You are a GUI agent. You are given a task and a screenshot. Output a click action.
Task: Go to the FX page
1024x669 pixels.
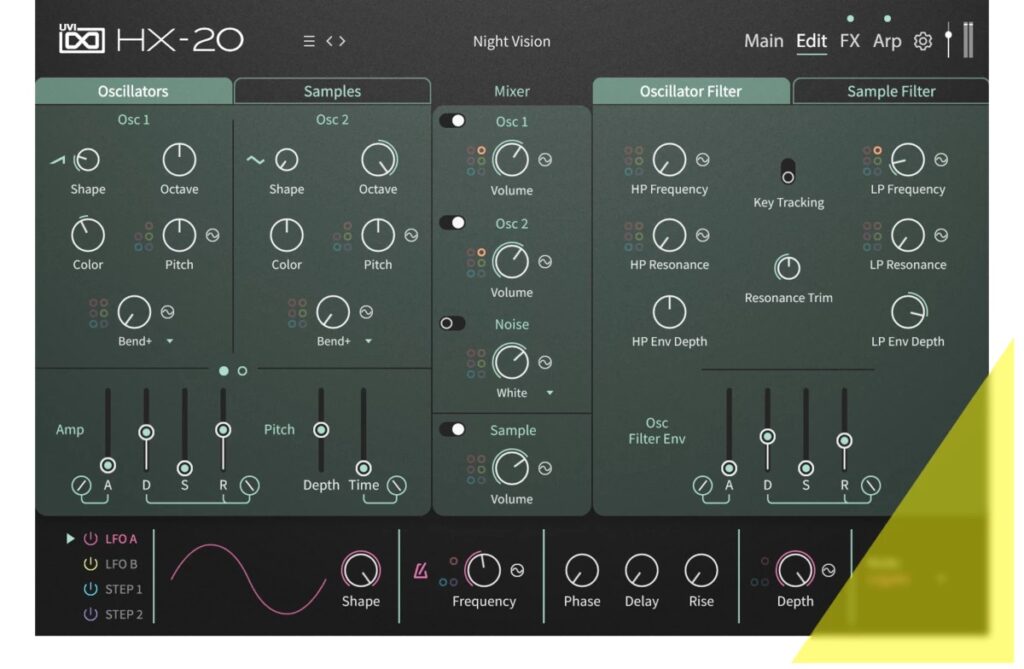[850, 41]
